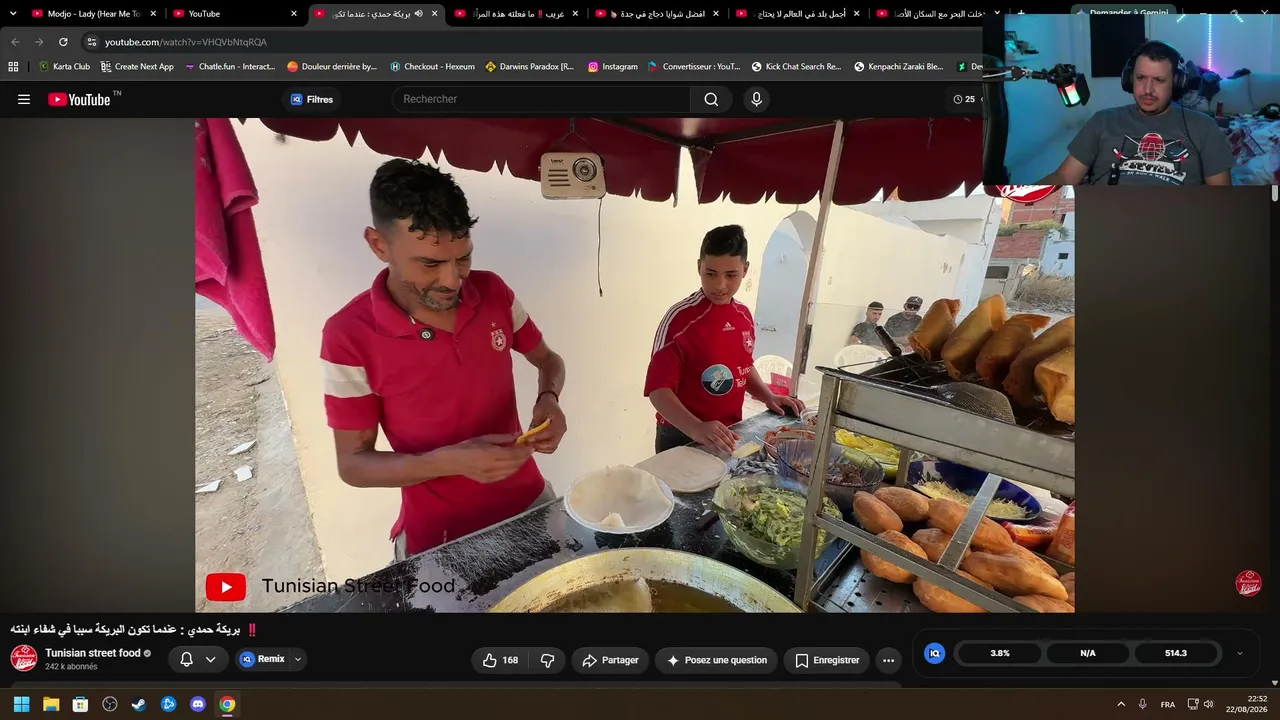View site information icon in address bar
1280x720 pixels.
point(91,42)
